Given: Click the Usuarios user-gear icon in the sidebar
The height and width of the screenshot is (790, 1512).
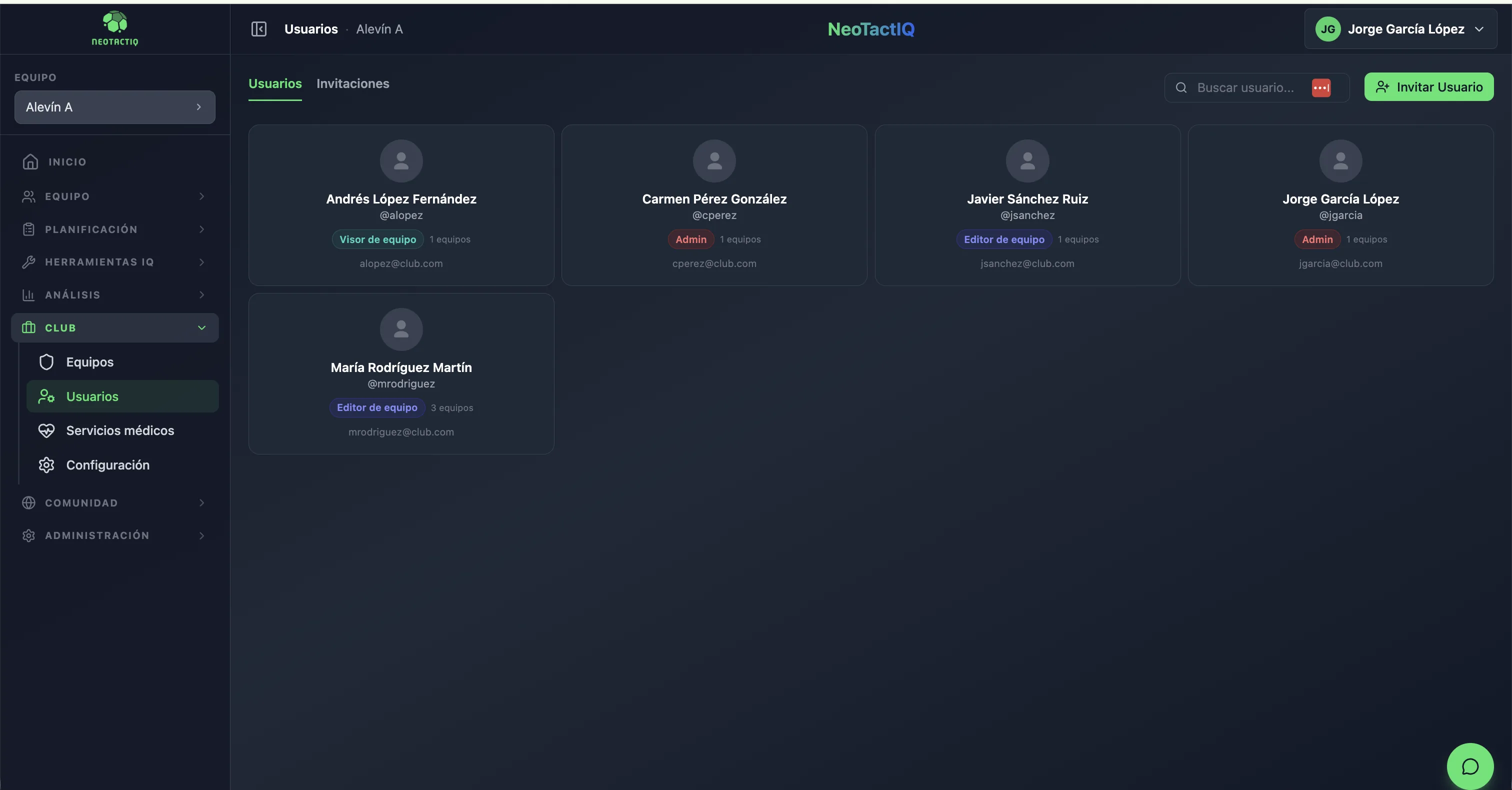Looking at the screenshot, I should click(46, 396).
